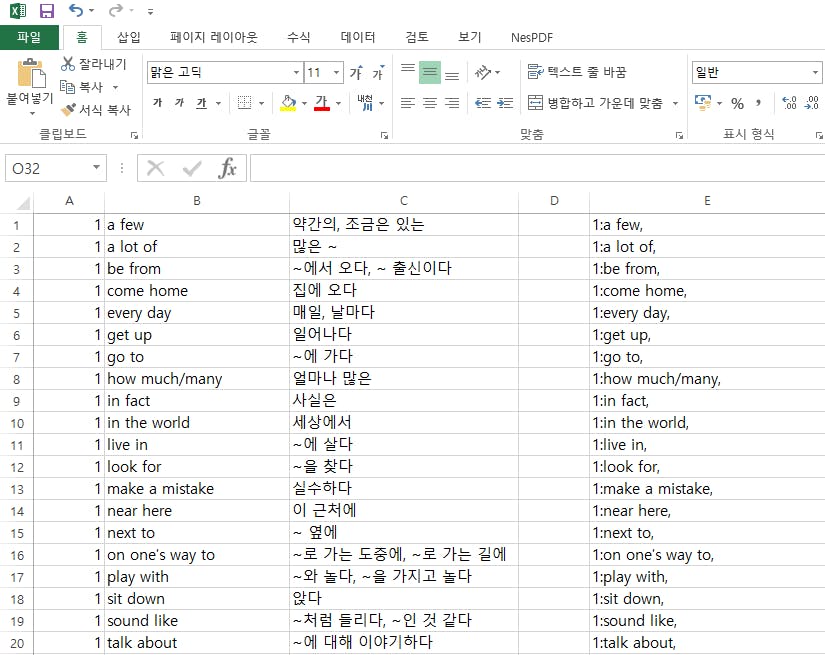Switch to the 페이지 레이아웃 tab
Viewport: 825px width, 655px height.
[x=214, y=37]
